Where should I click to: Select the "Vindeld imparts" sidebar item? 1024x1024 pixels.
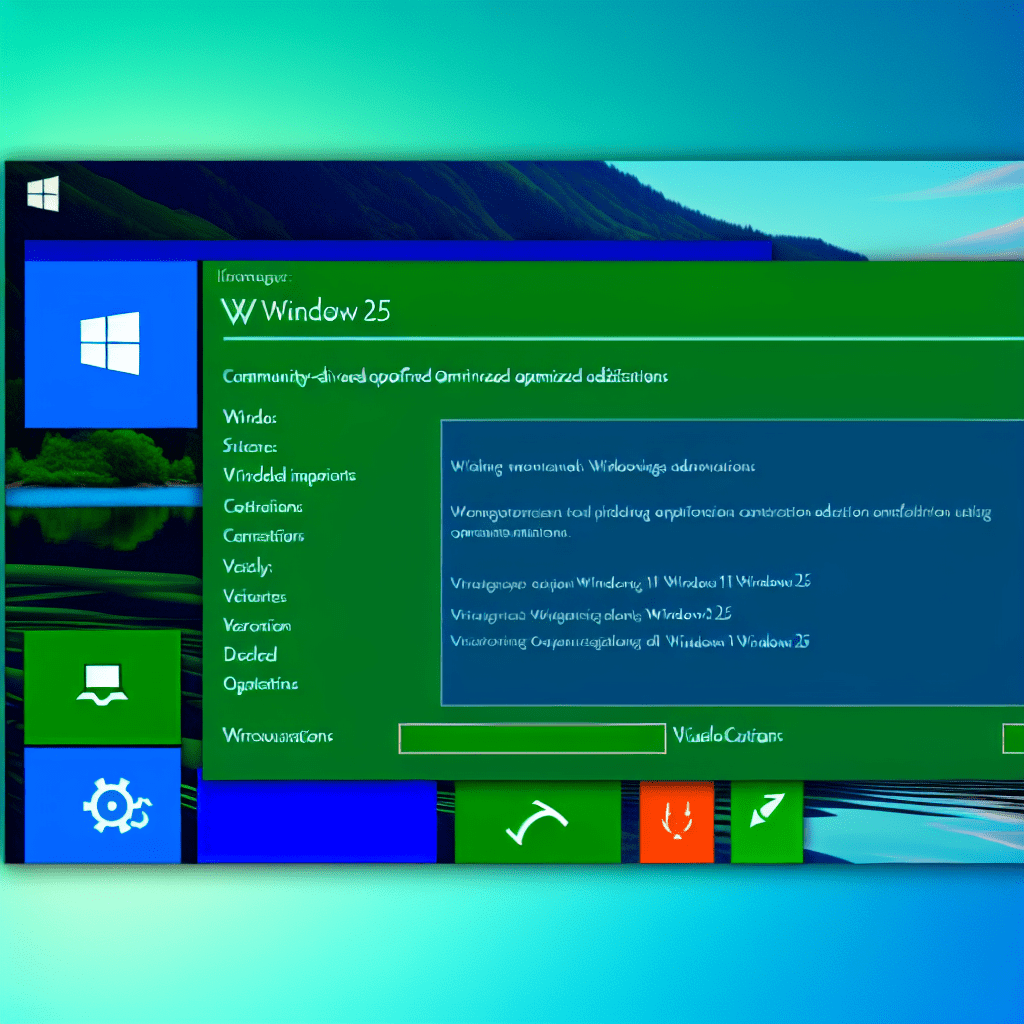pos(289,476)
